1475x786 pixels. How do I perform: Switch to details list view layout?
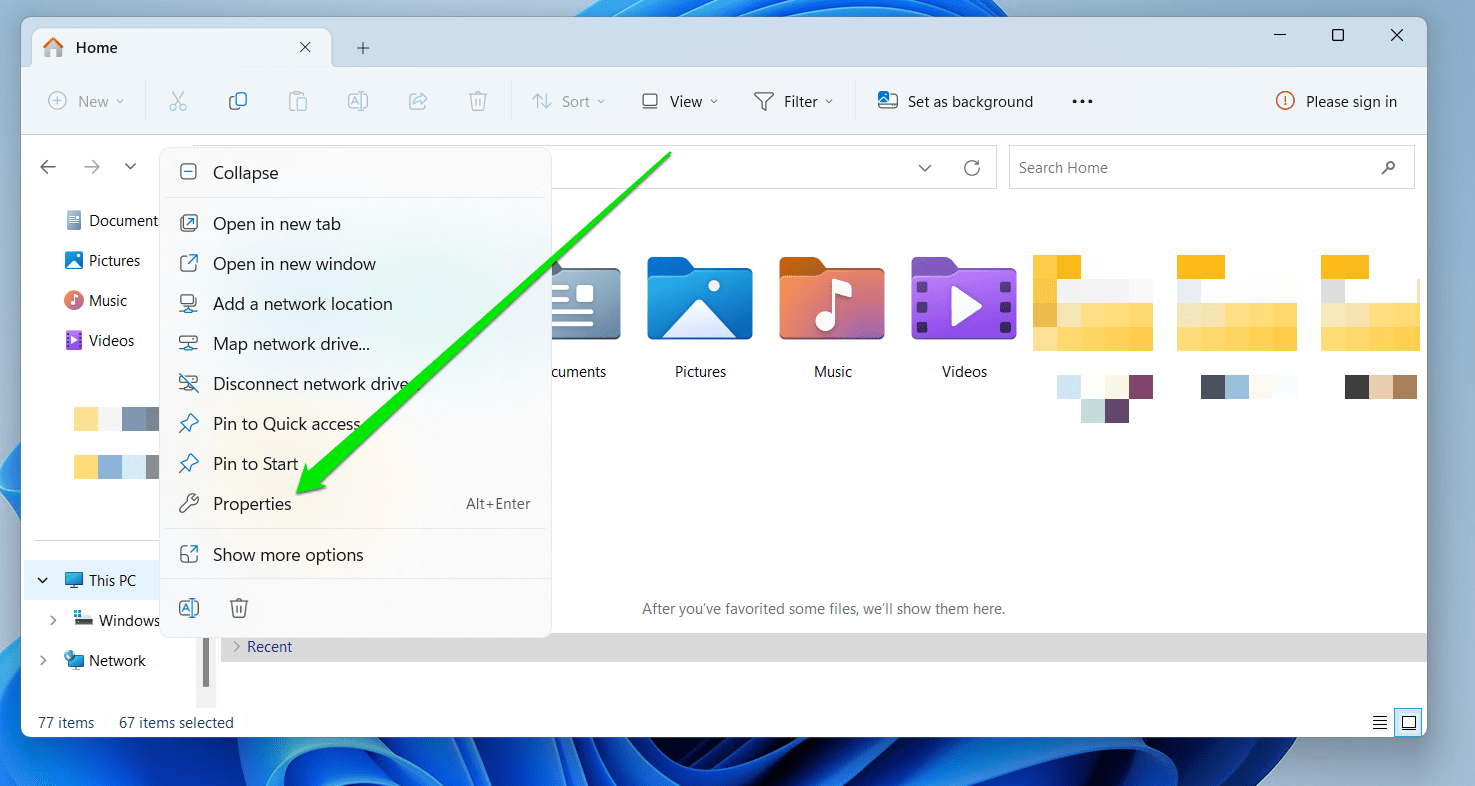[1380, 723]
